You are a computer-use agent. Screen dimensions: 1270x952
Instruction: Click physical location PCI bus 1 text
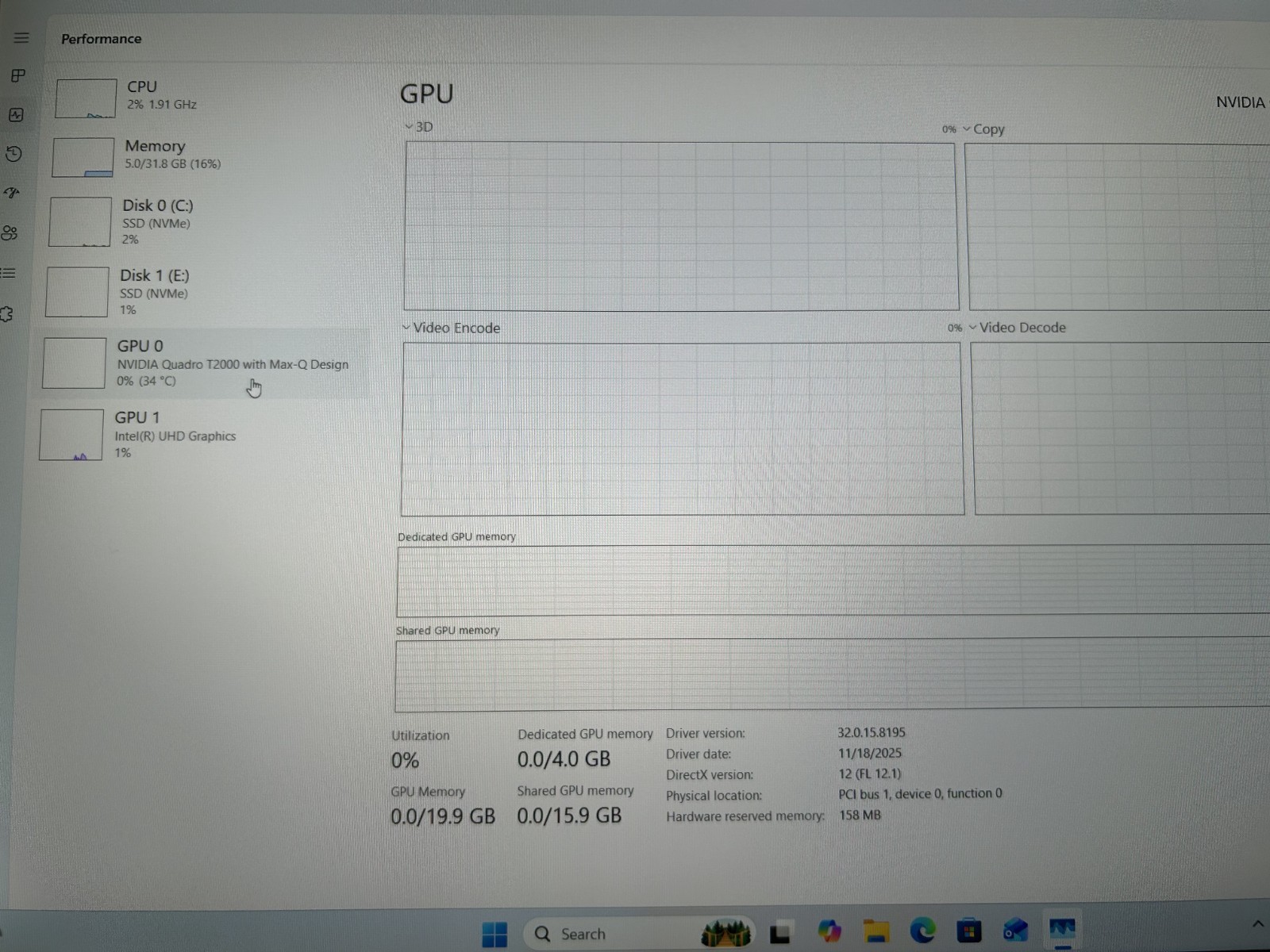(920, 793)
